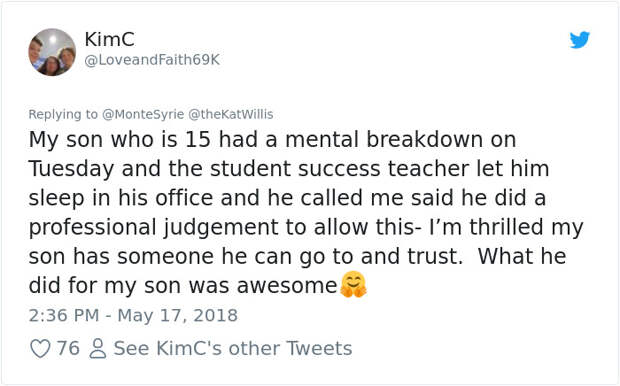Image resolution: width=620 pixels, height=386 pixels.
Task: Click the word thrilled in the tweet
Action: point(506,227)
